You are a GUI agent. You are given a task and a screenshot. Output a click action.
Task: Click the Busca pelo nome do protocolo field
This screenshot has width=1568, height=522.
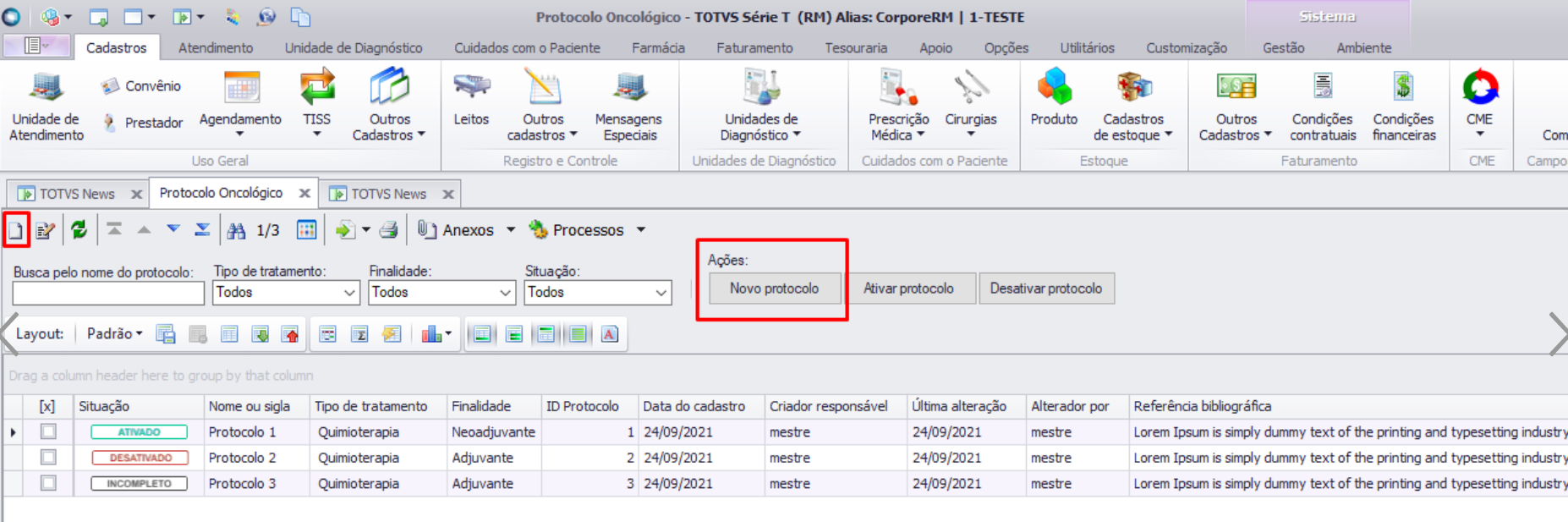[x=108, y=293]
